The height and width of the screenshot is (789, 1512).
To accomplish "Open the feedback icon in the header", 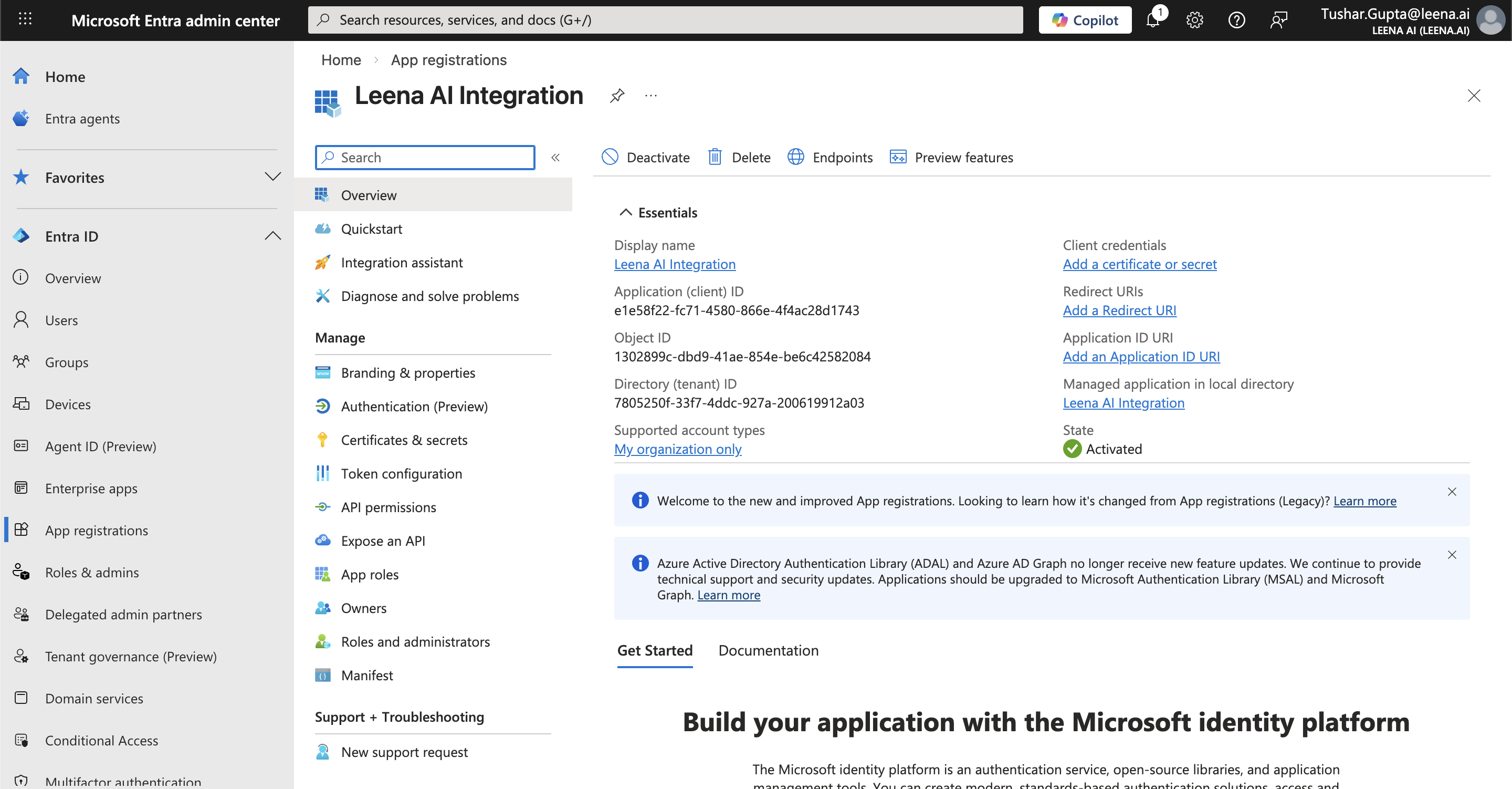I will pos(1278,20).
